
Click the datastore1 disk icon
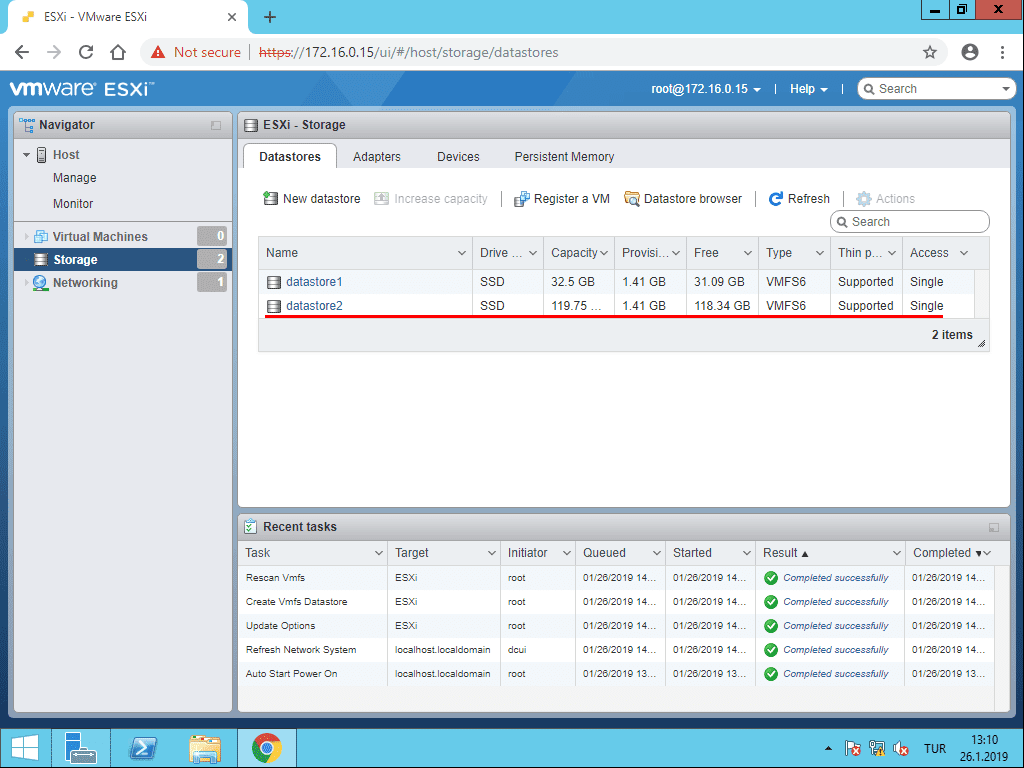point(274,282)
